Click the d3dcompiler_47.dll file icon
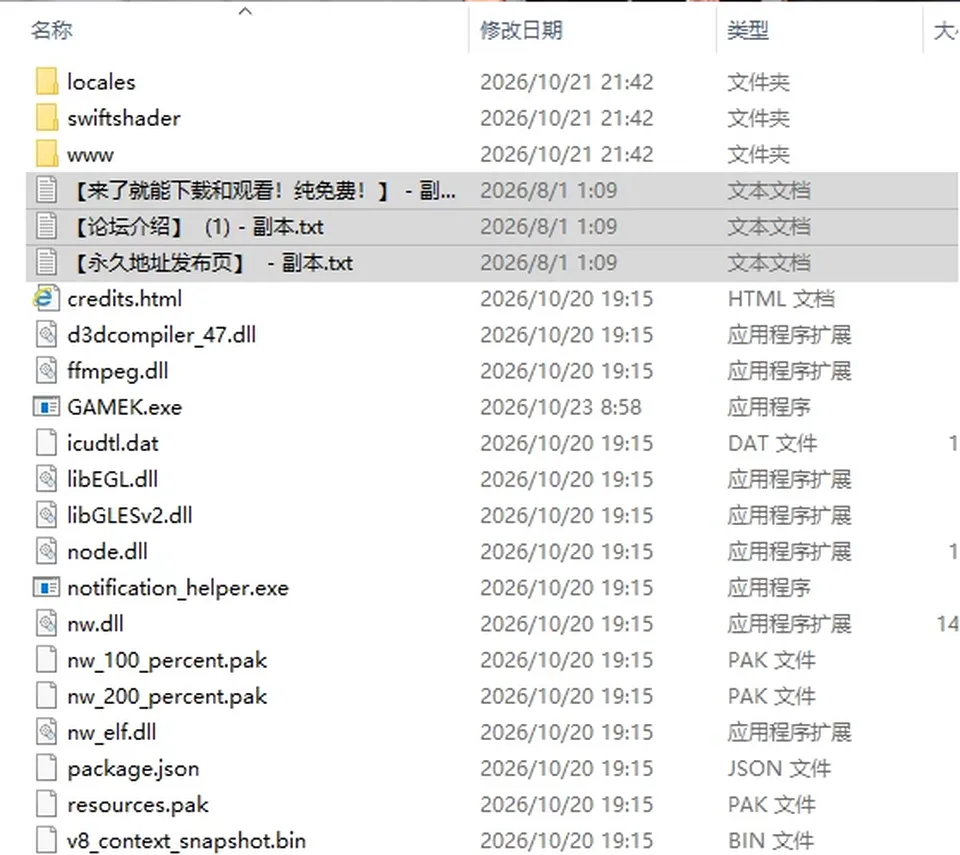 click(47, 334)
